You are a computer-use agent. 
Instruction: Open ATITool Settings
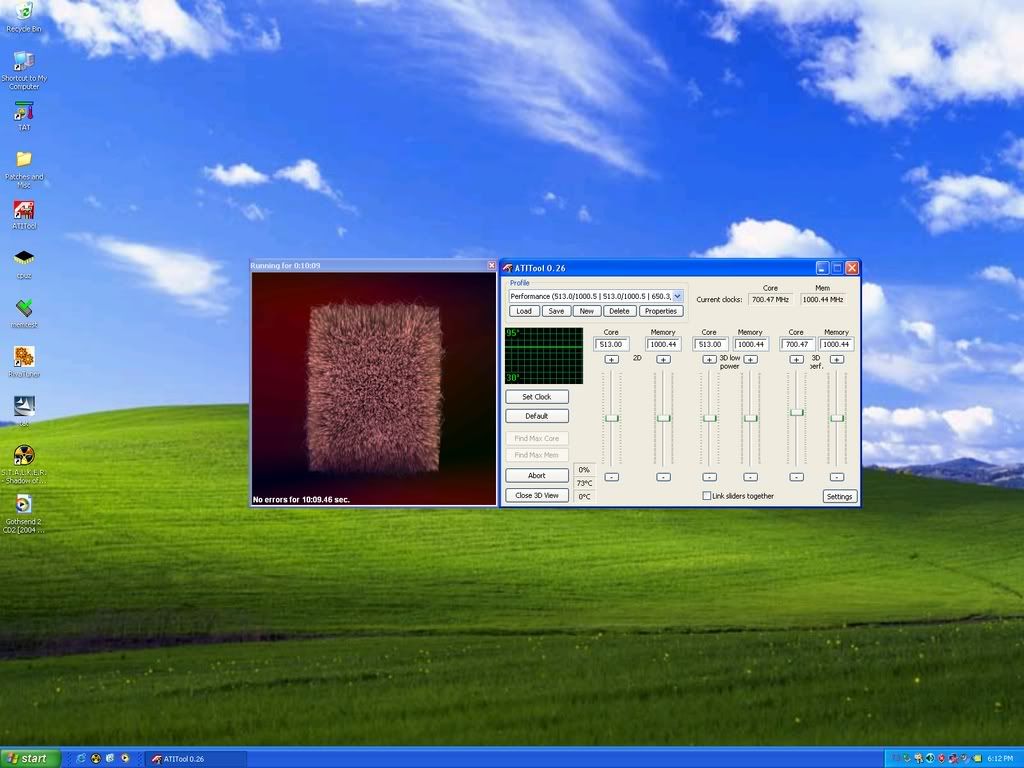click(x=839, y=496)
